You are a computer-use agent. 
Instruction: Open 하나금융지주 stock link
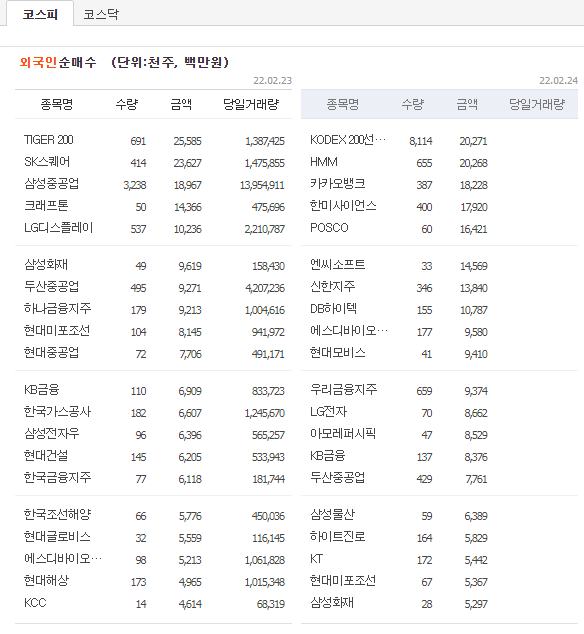[57, 309]
